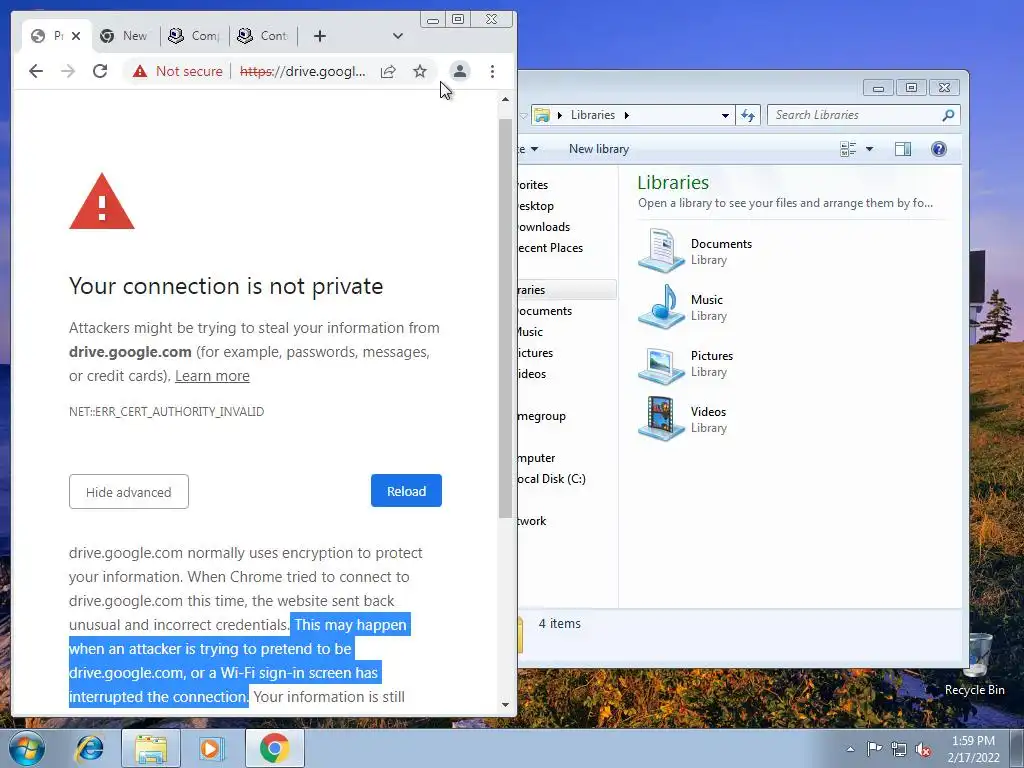The width and height of the screenshot is (1024, 768).
Task: Open Chrome three-dot menu
Action: pyautogui.click(x=492, y=71)
